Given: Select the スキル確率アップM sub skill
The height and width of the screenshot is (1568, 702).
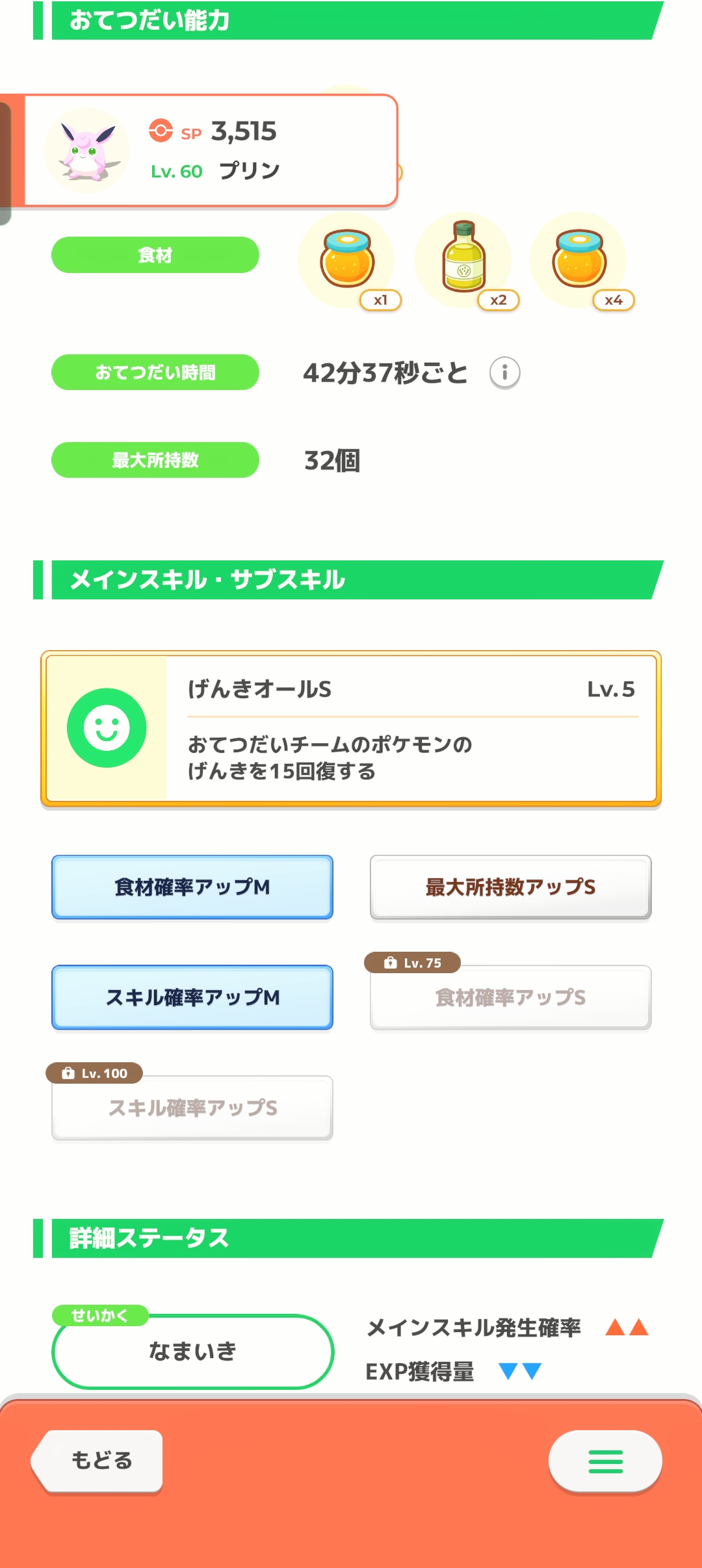Looking at the screenshot, I should point(192,998).
